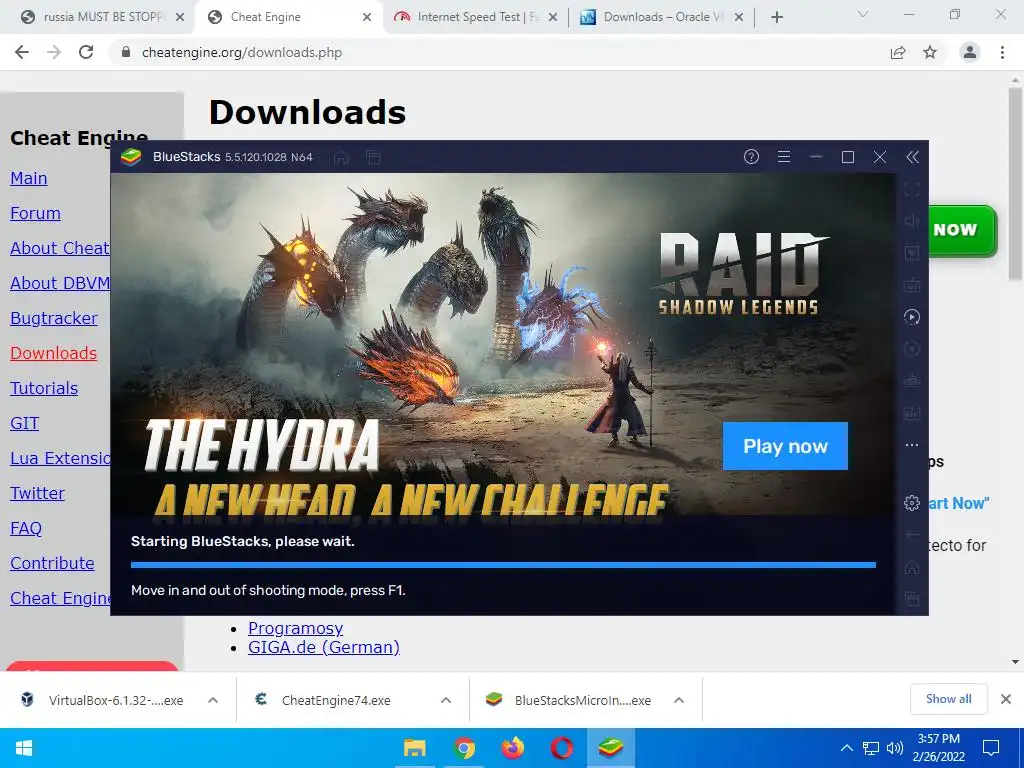Open File Explorer from taskbar

click(x=415, y=748)
